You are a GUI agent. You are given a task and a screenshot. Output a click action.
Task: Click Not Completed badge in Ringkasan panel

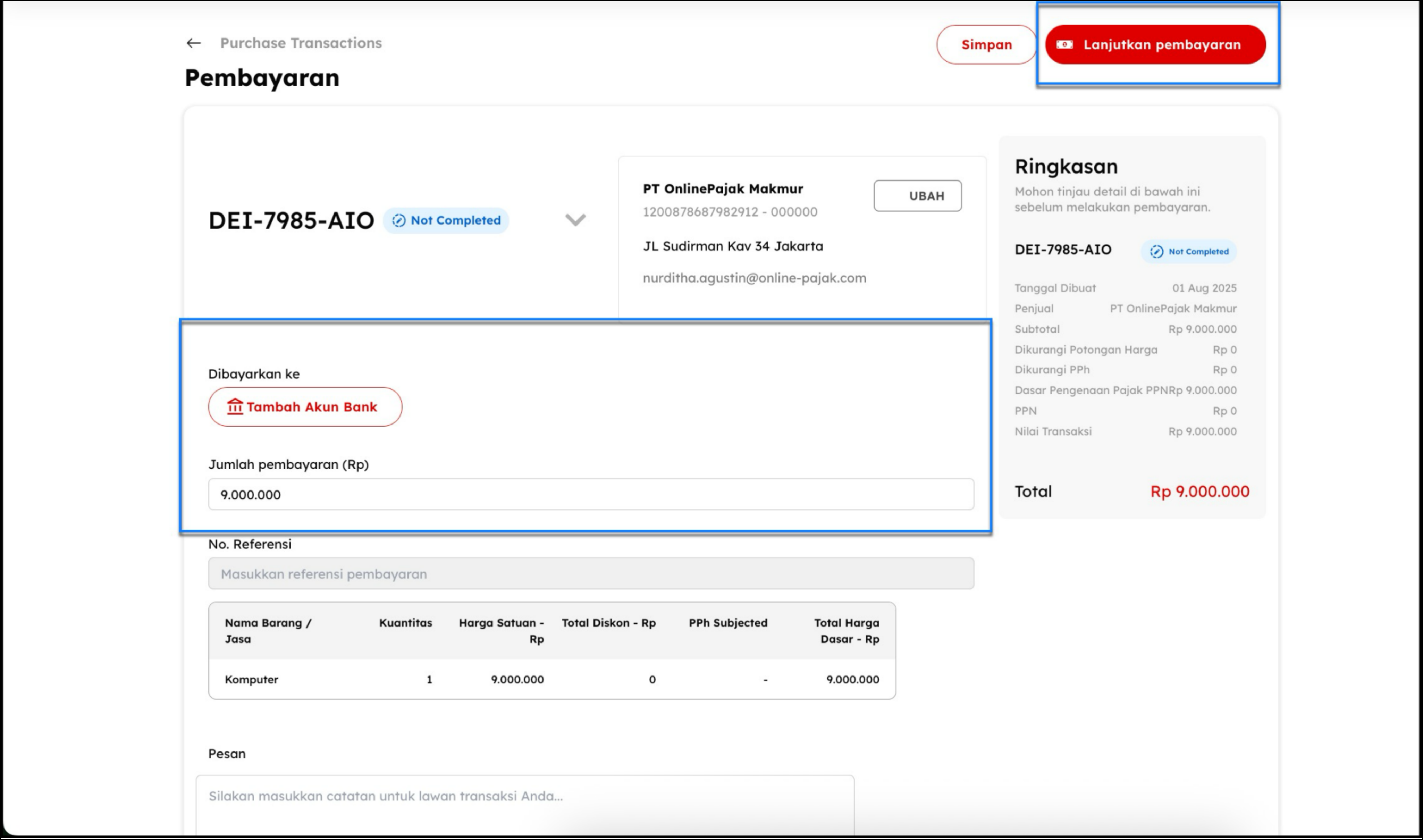tap(1189, 251)
